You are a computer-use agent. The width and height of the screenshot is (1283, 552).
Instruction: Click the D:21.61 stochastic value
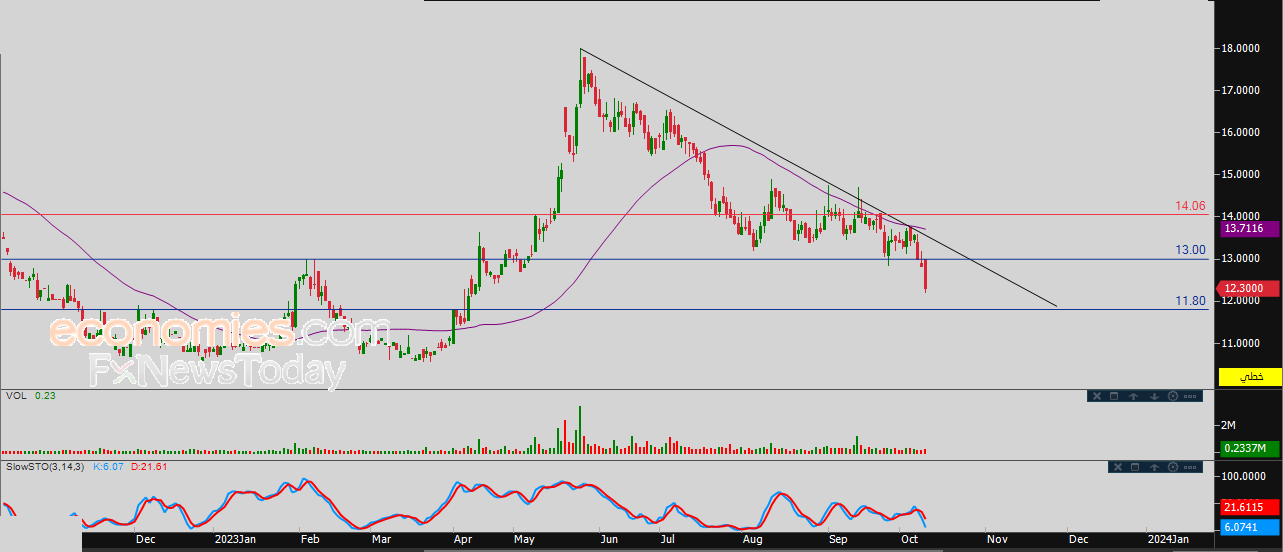pos(148,467)
